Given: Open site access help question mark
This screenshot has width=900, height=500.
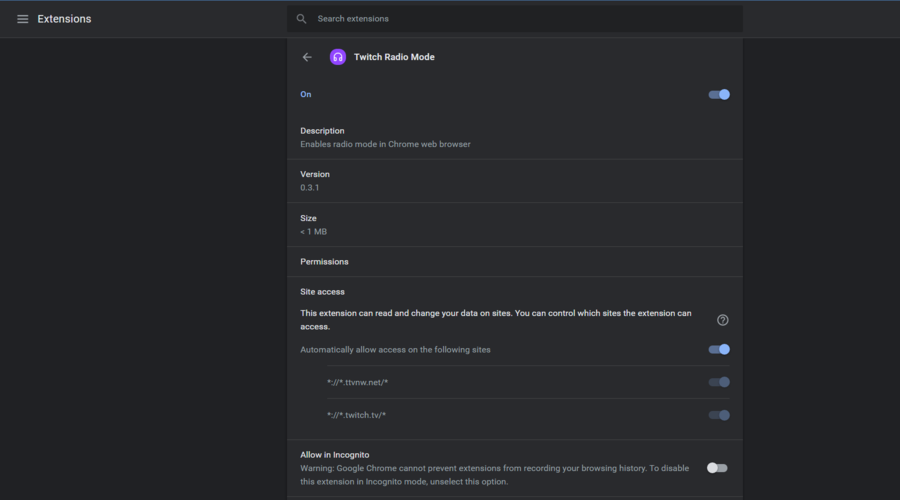Looking at the screenshot, I should click(x=723, y=320).
